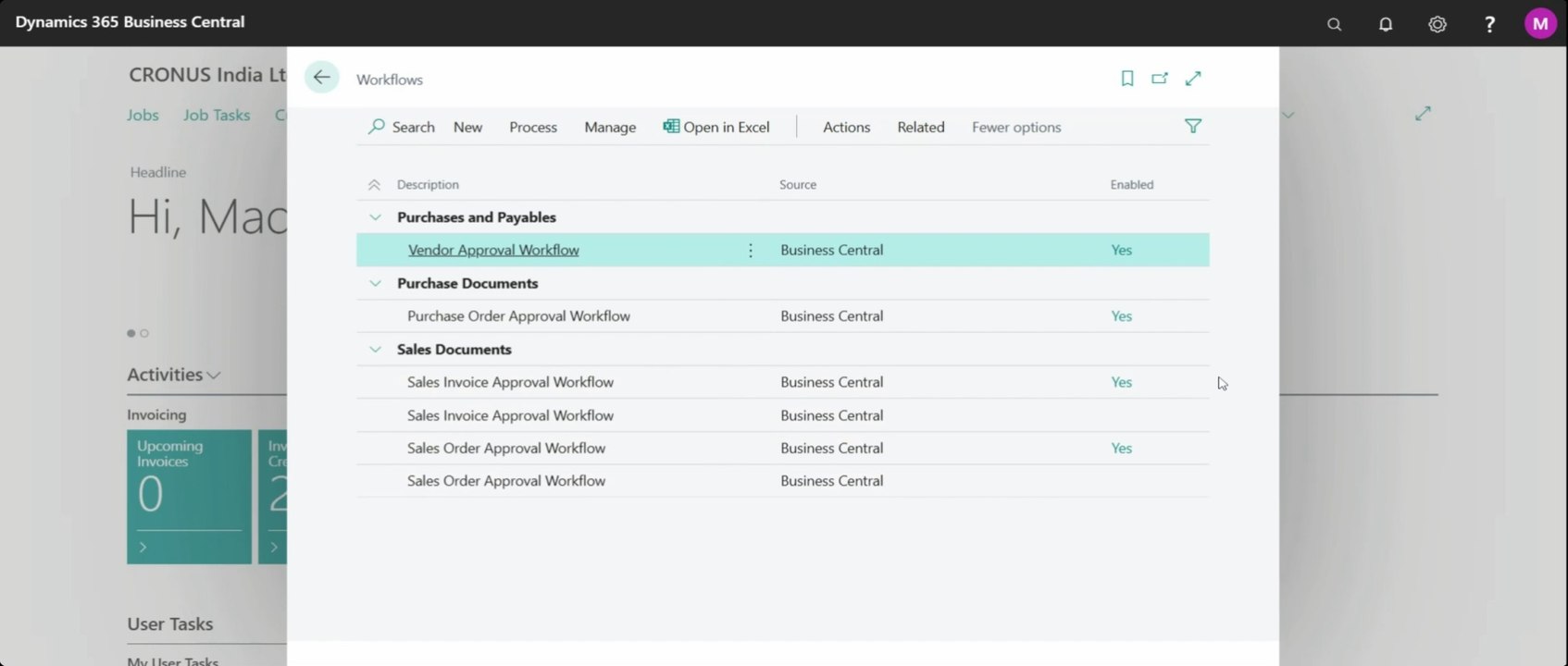Image resolution: width=1568 pixels, height=666 pixels.
Task: Expand Workflows dialog to full screen
Action: click(1193, 79)
